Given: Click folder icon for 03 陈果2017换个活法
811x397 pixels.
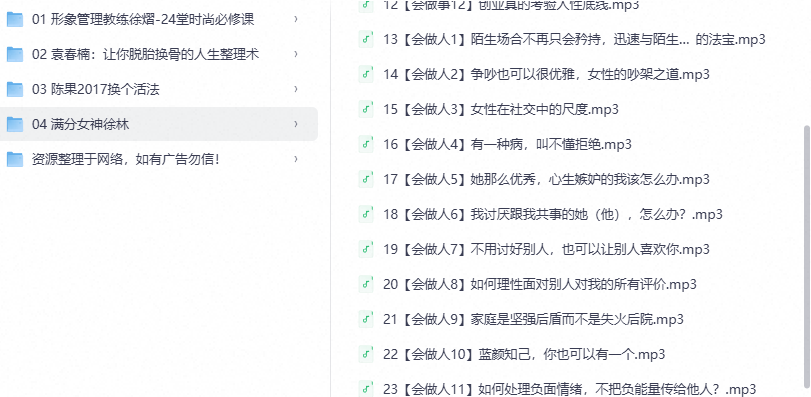Looking at the screenshot, I should [14, 89].
